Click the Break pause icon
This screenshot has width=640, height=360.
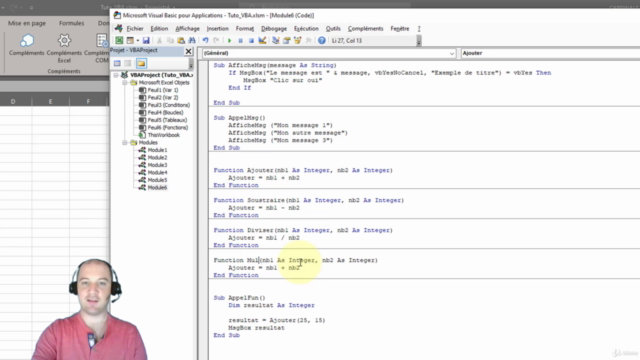[240, 40]
